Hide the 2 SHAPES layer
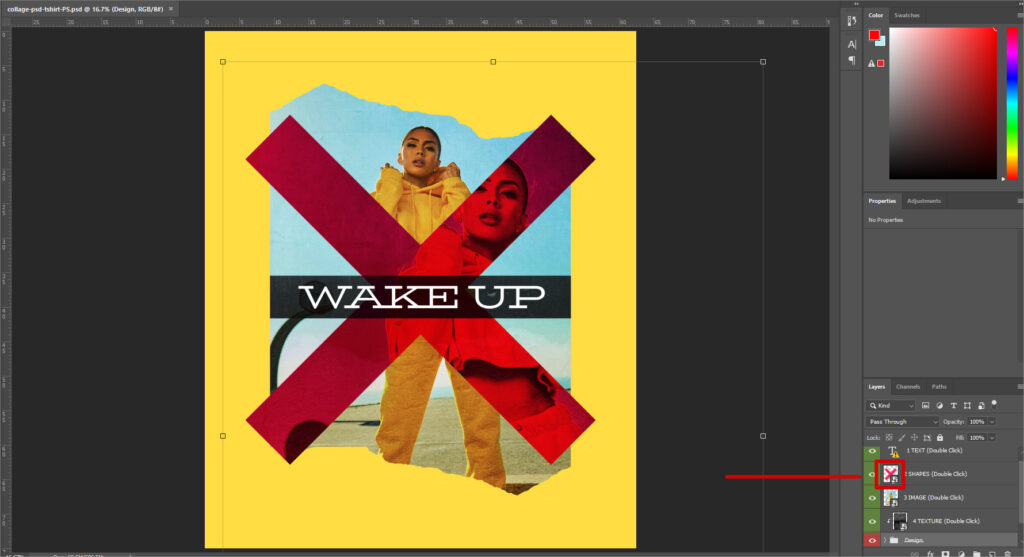Screen dimensions: 1024x557 871,475
